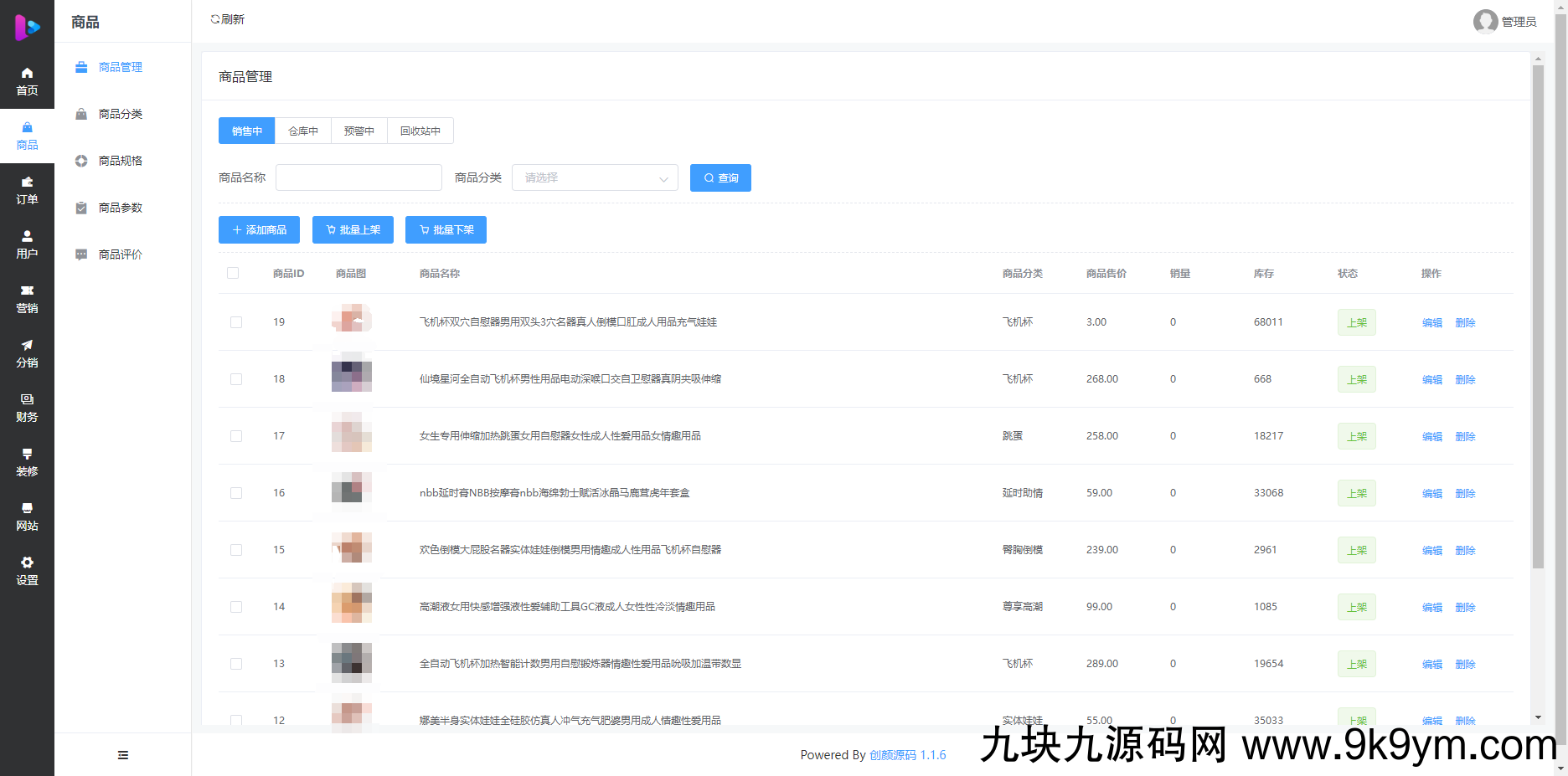Open the 首页 section from sidebar
This screenshot has width=1568, height=776.
pos(27,80)
